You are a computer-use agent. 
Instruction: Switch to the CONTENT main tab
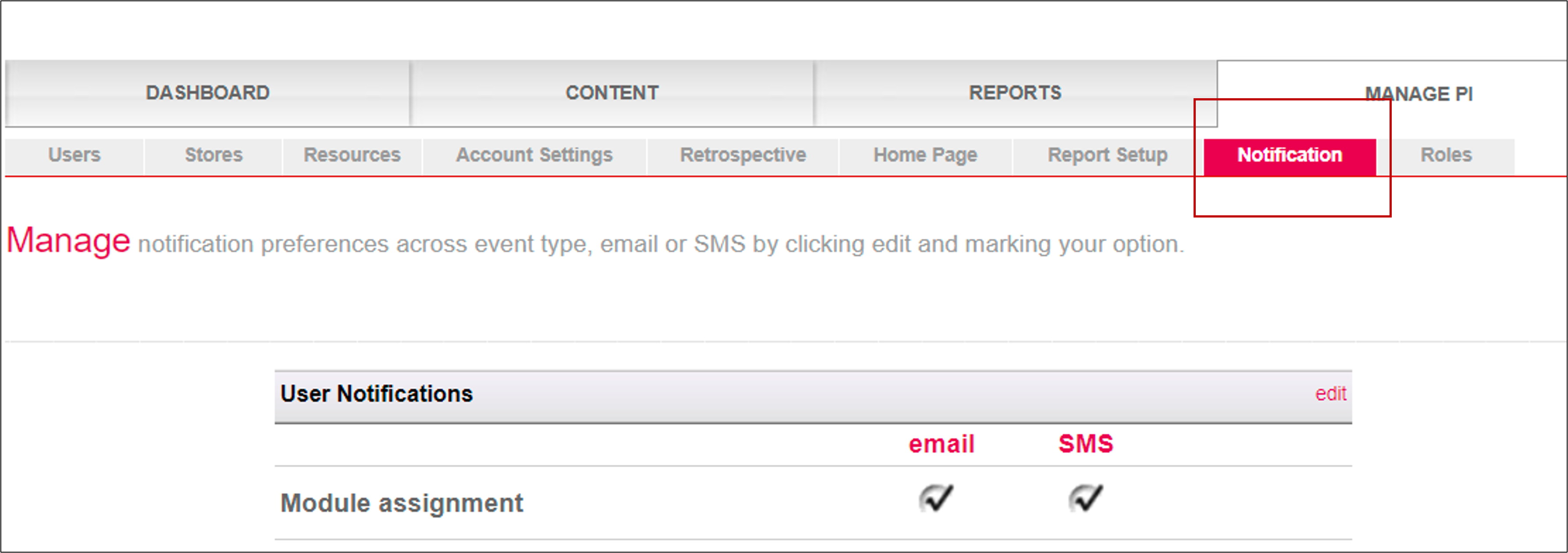[x=612, y=93]
